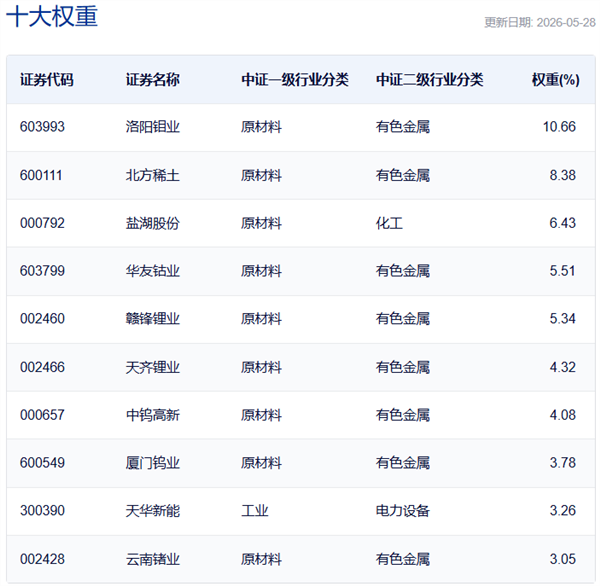The width and height of the screenshot is (600, 586).
Task: Click the weight value 10.66
Action: pyautogui.click(x=559, y=127)
